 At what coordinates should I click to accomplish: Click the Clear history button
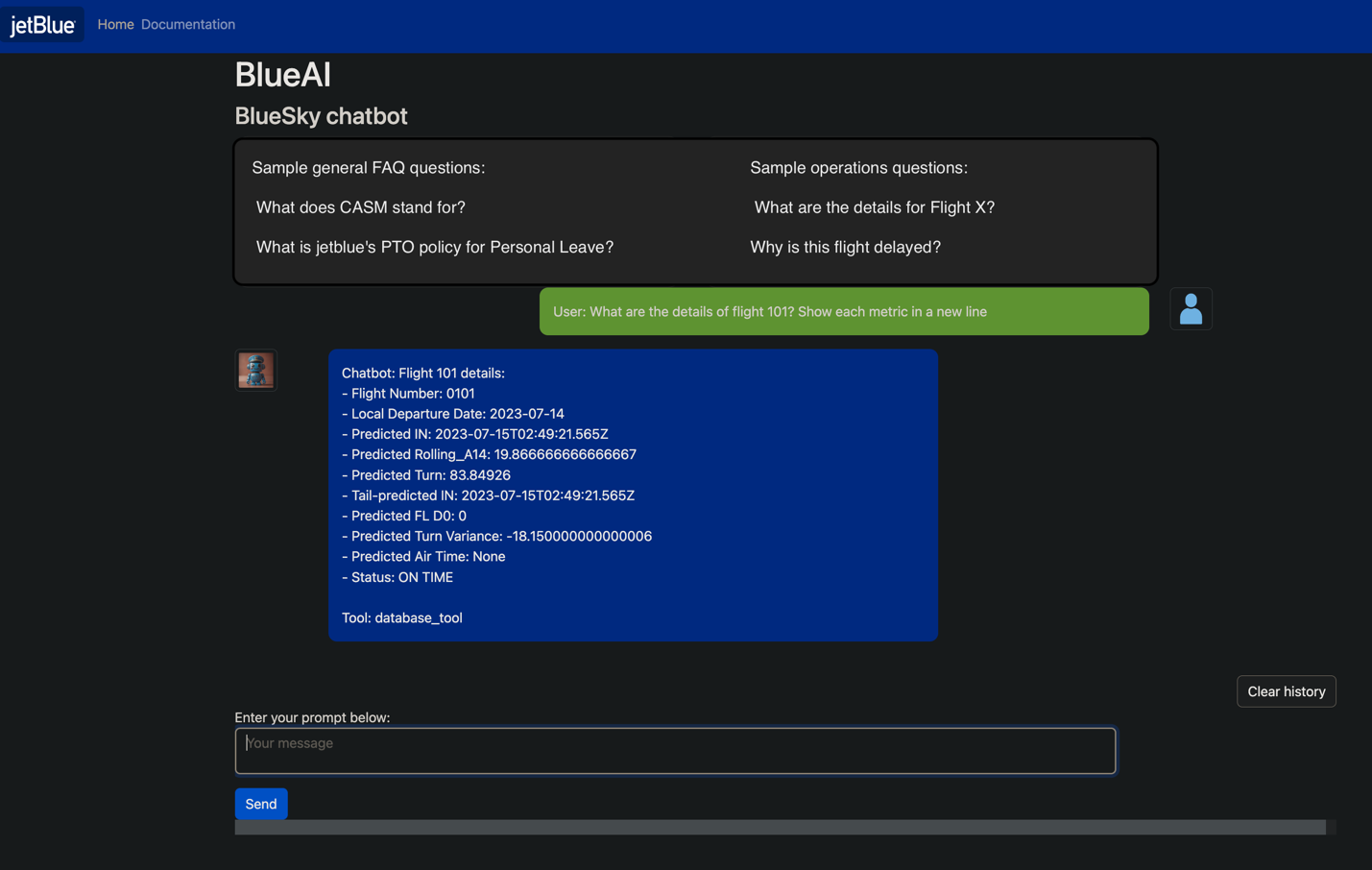click(x=1286, y=691)
